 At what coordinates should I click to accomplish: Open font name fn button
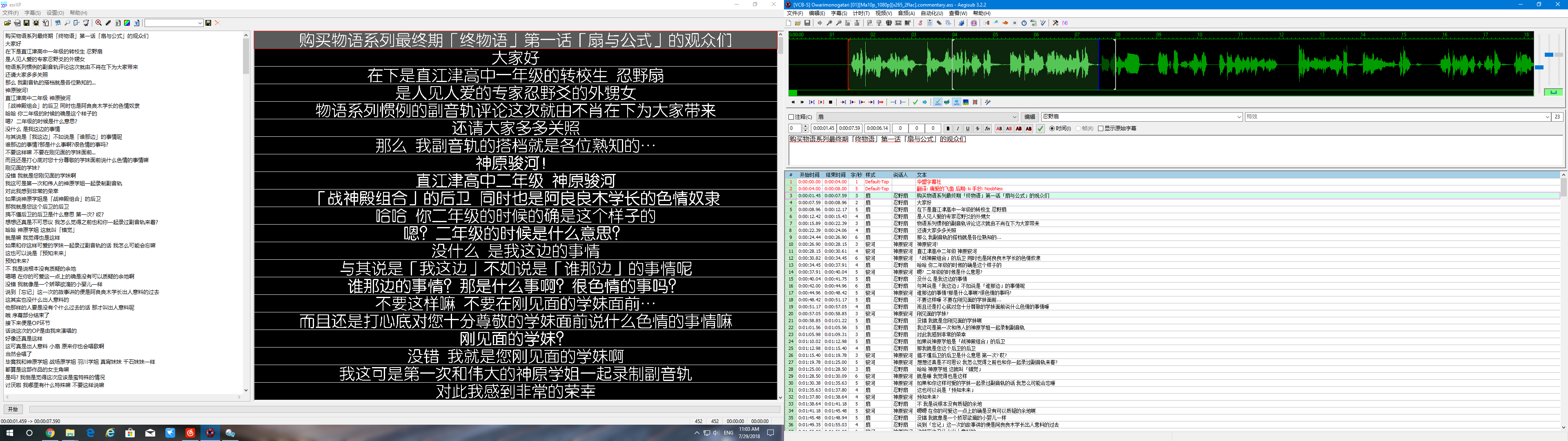click(987, 129)
